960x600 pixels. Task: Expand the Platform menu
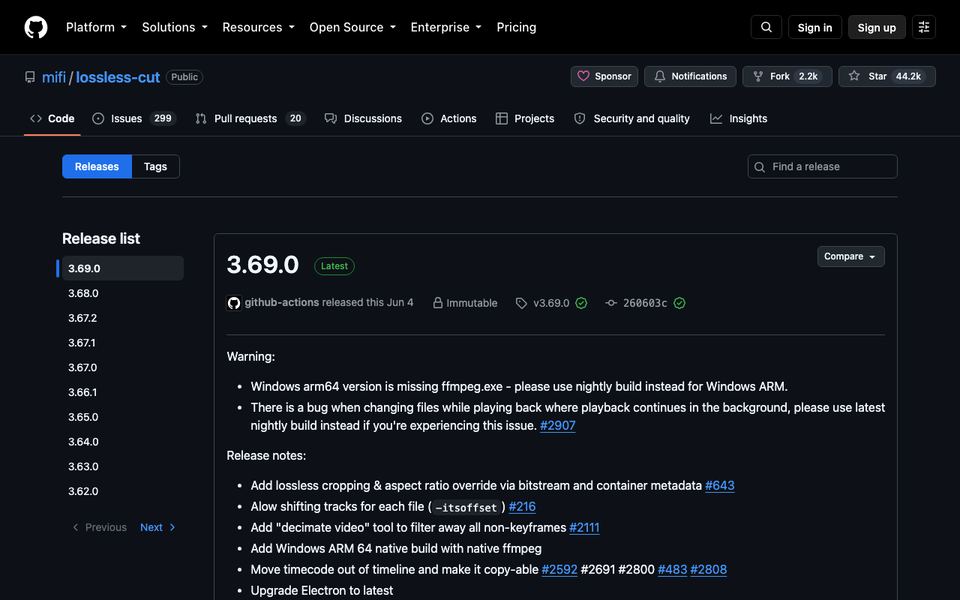pos(96,27)
